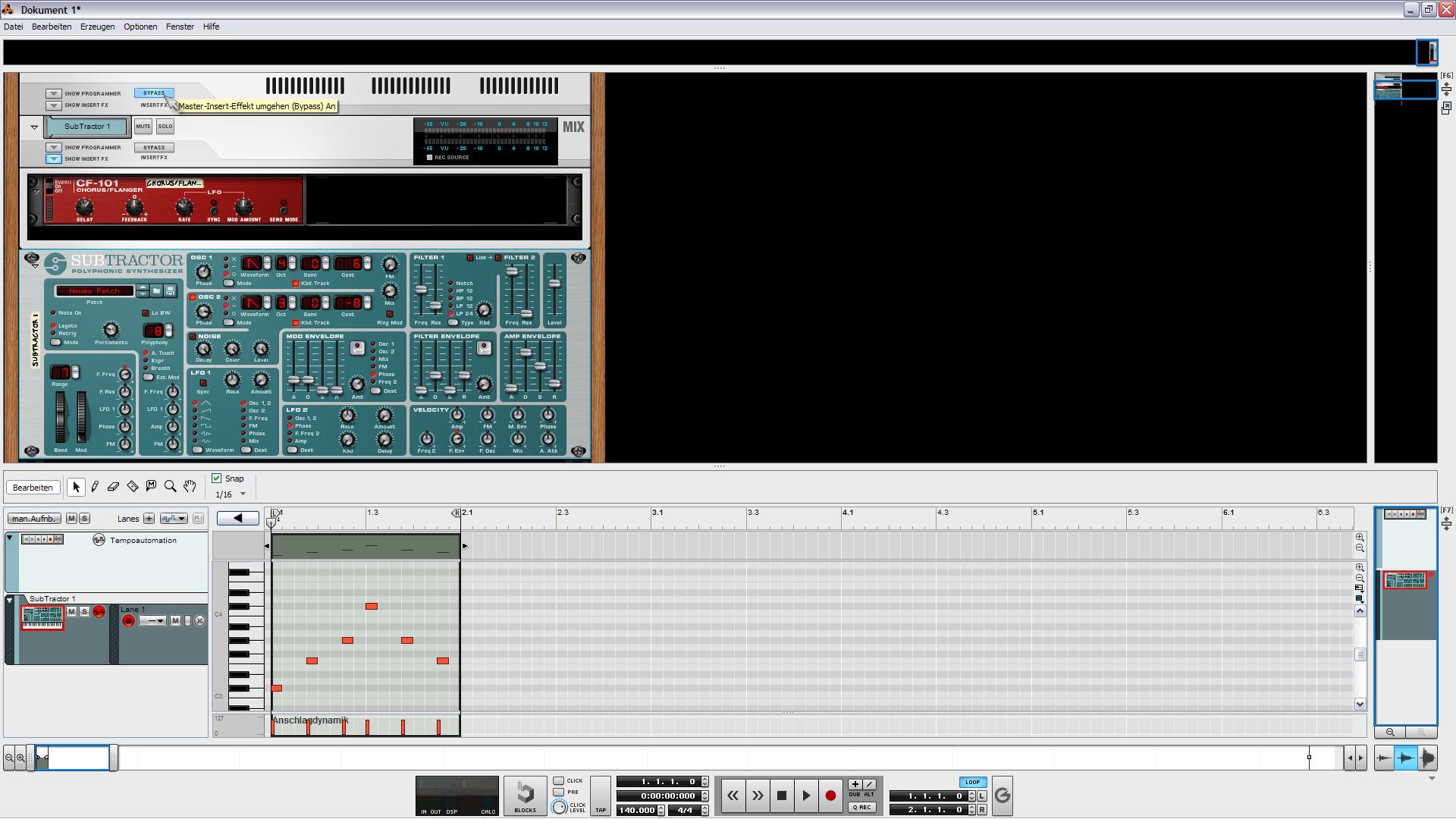Fold the CF-101 Chorus/Flanger device
This screenshot has width=1456, height=819.
[36, 192]
